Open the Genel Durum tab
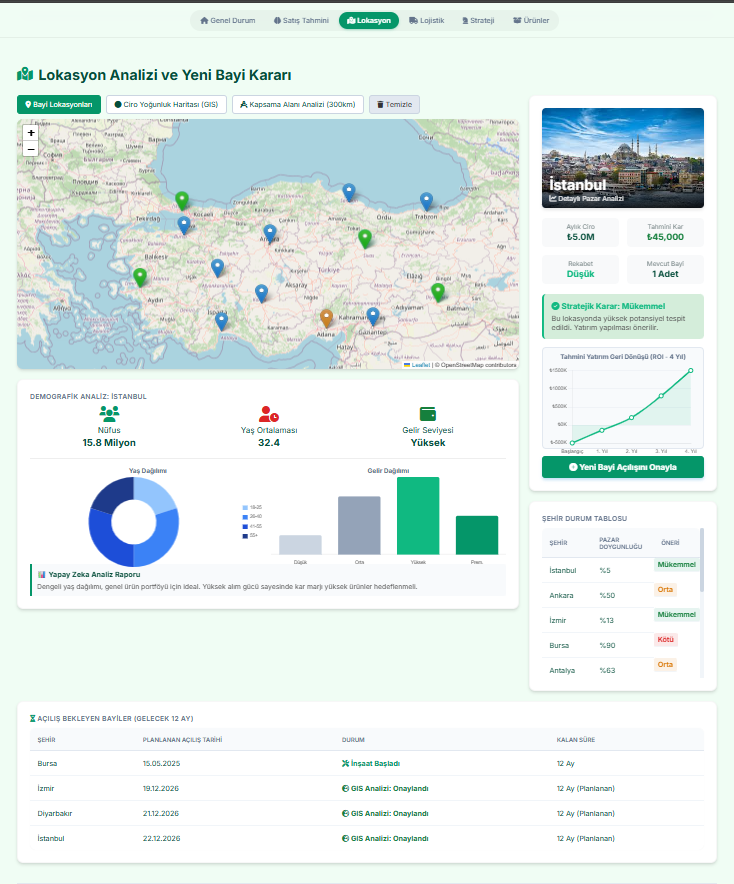734x884 pixels. (228, 20)
